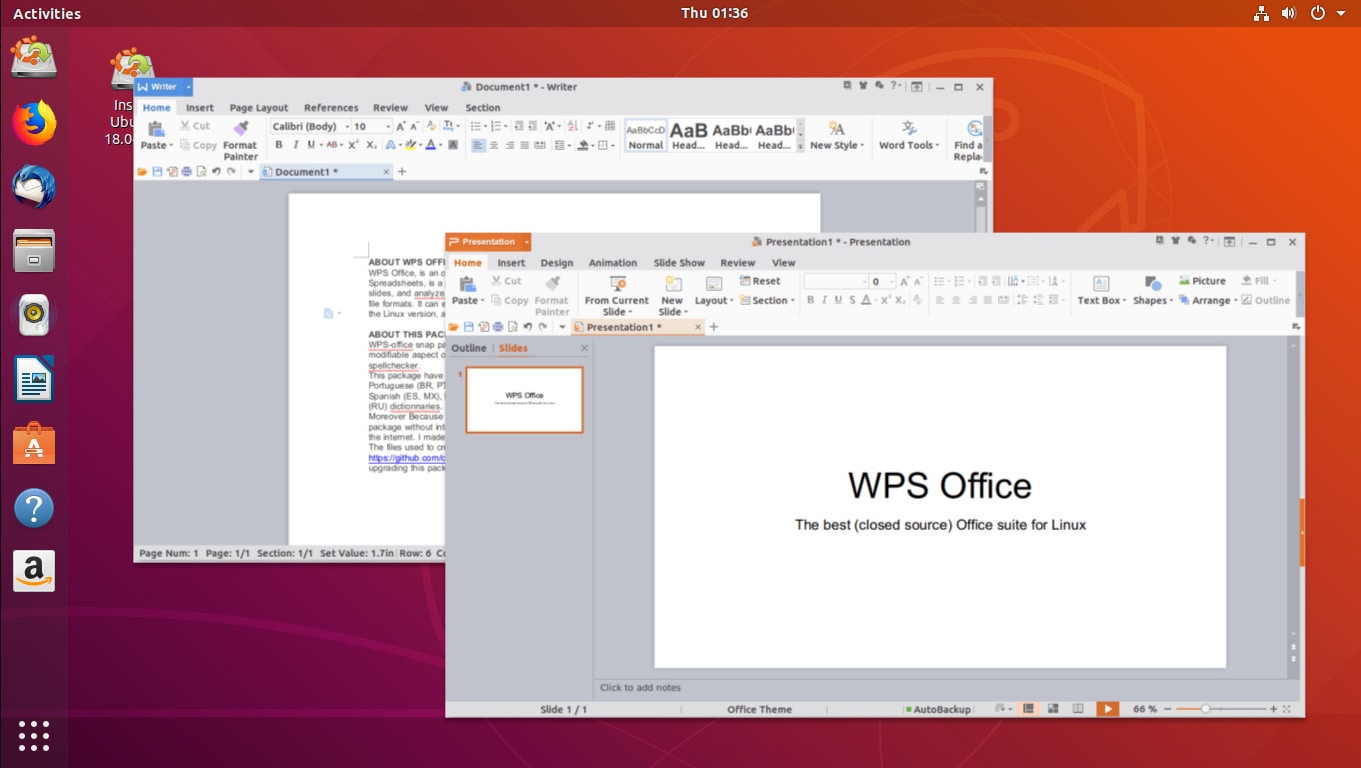Toggle underline formatting in the Presentation ribbon
The height and width of the screenshot is (768, 1361).
838,300
